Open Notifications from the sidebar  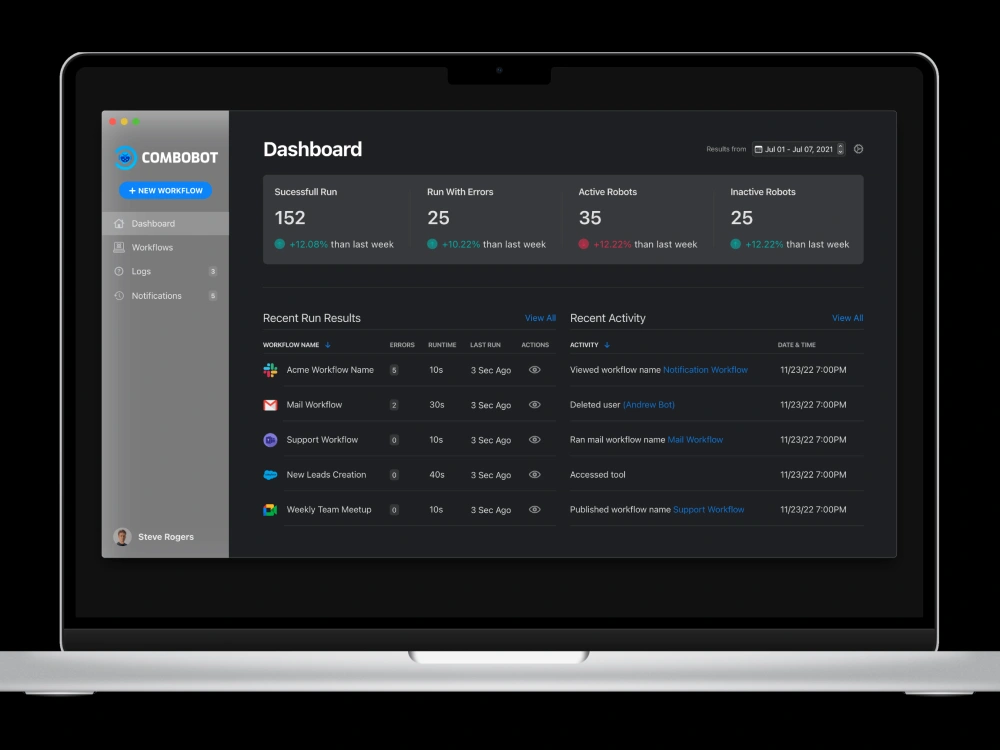(x=156, y=295)
